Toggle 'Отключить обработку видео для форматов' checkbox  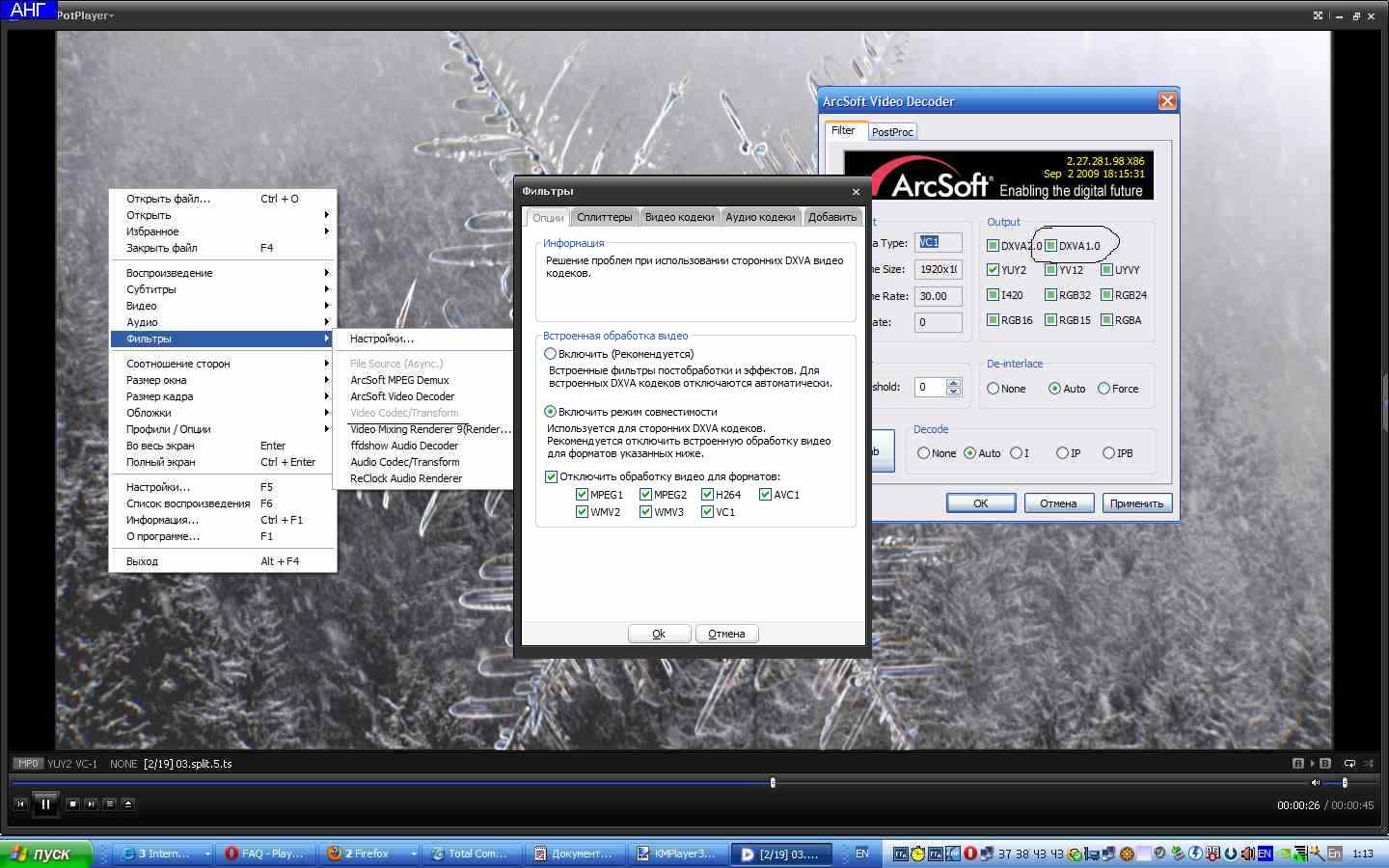point(551,476)
